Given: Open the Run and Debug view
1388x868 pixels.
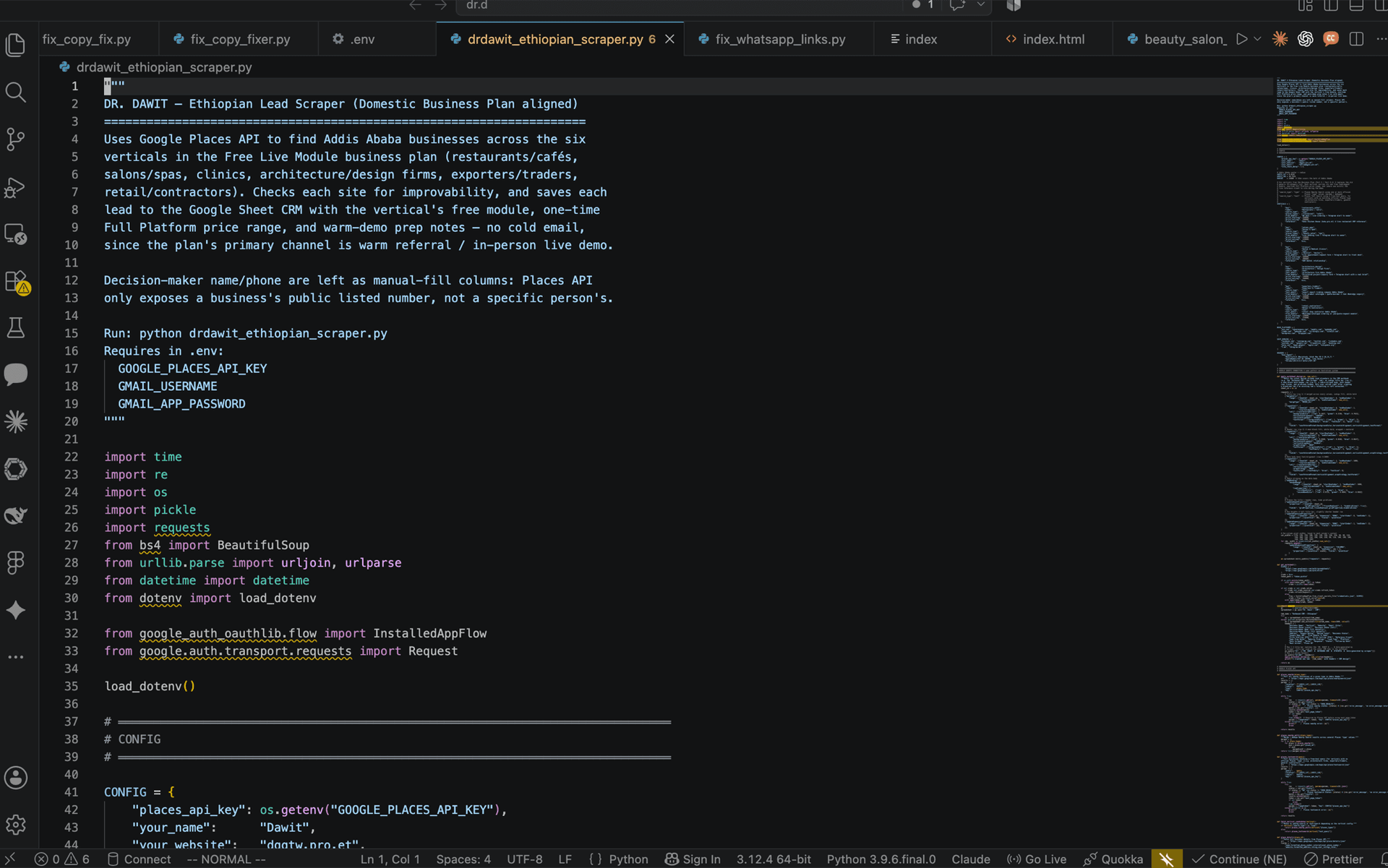Looking at the screenshot, I should [16, 187].
